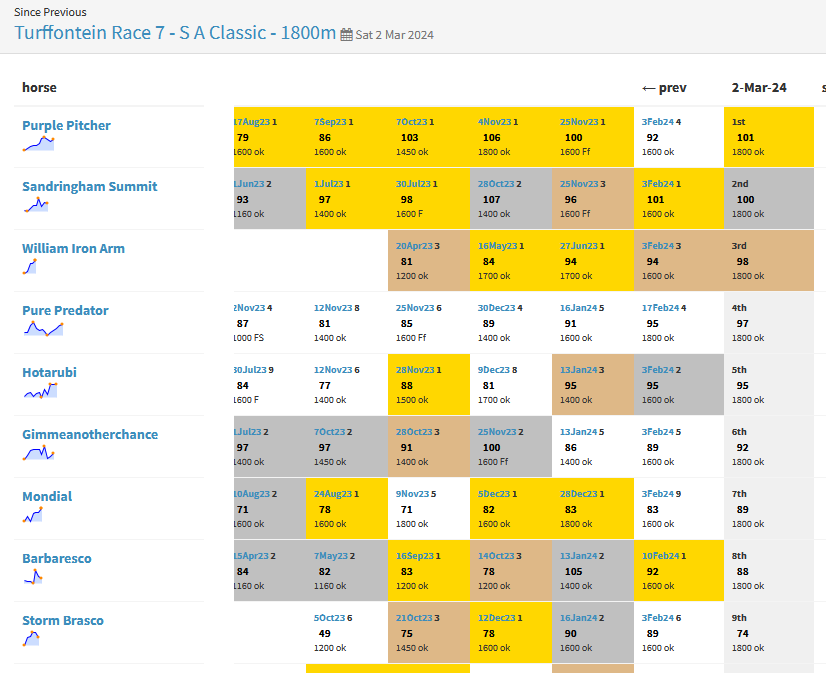Open Purple Pitcher's rating sparkline chart
The height and width of the screenshot is (673, 826).
pyautogui.click(x=38, y=144)
